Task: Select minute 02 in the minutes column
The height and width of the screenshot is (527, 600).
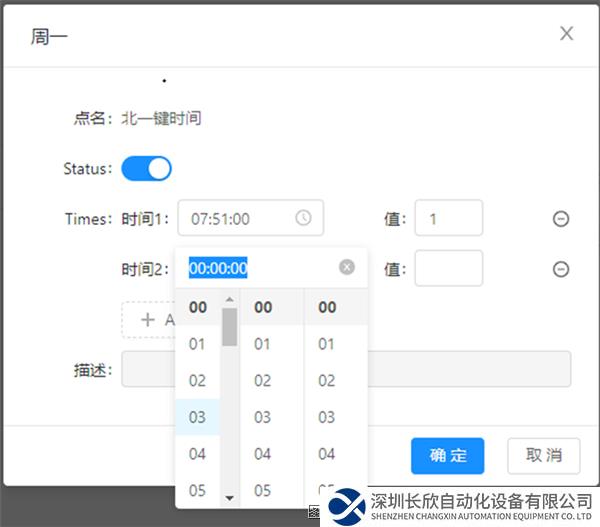Action: coord(262,380)
